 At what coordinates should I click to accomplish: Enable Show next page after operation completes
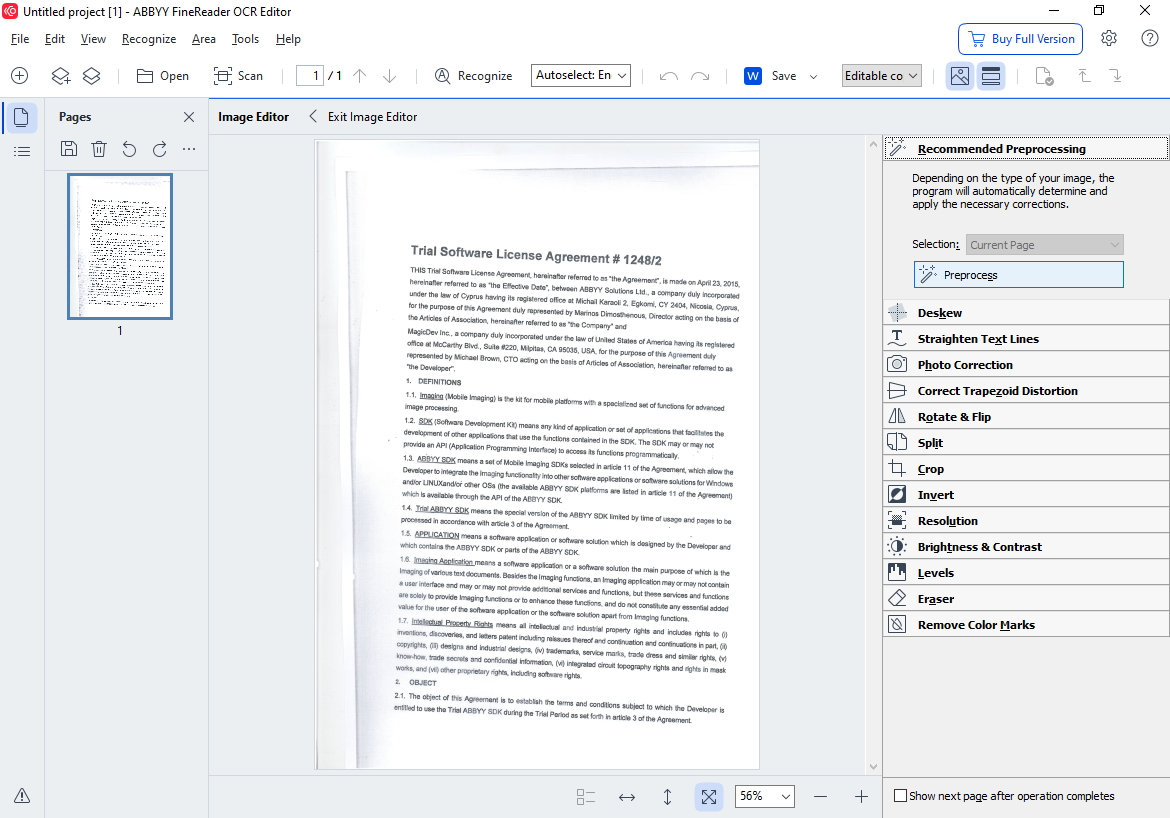tap(901, 796)
